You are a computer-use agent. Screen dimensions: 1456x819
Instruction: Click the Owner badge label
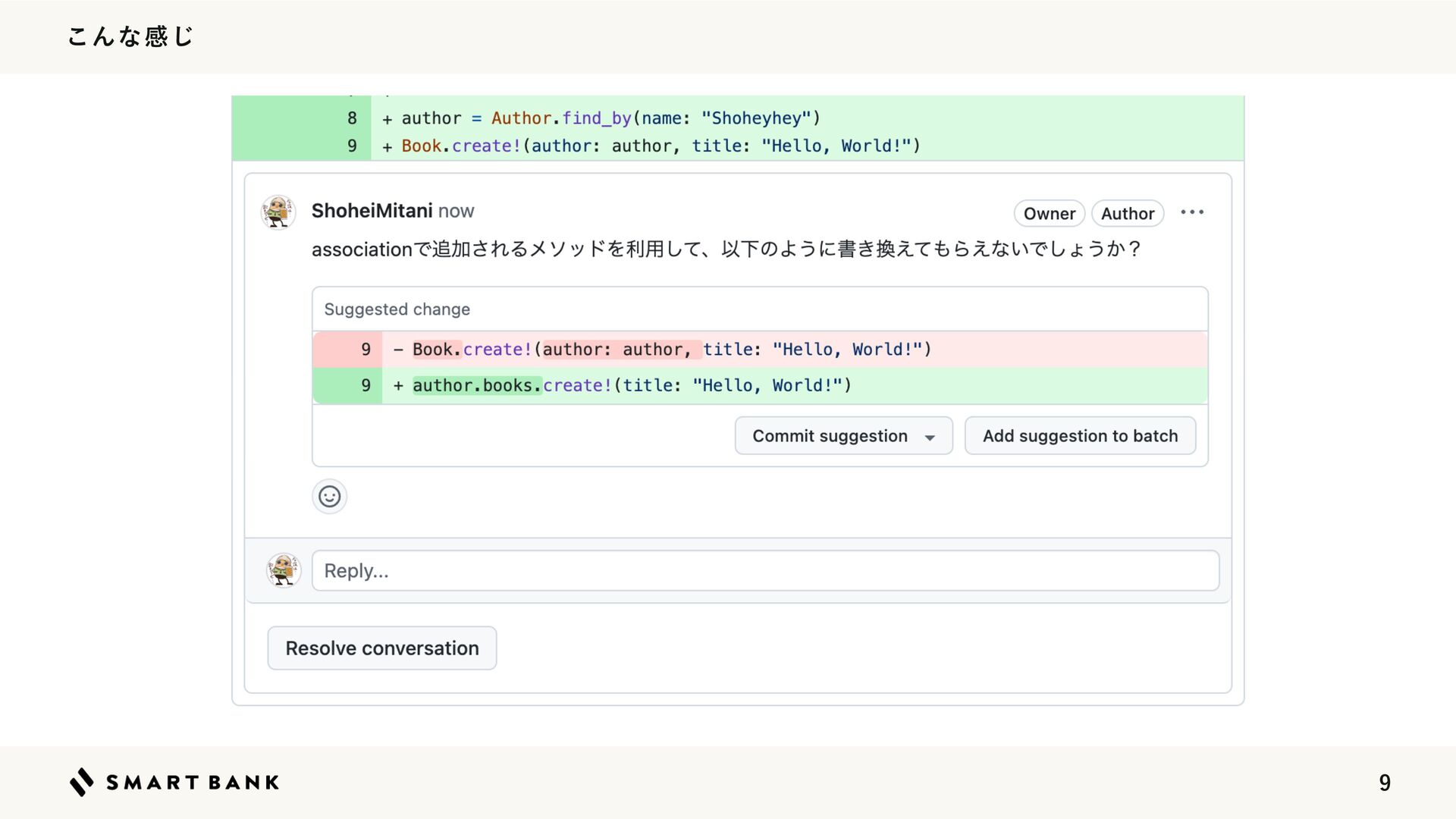[x=1049, y=214]
